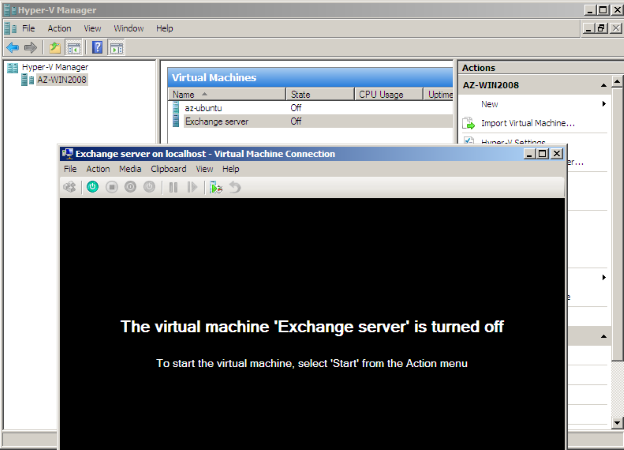Toggle Show/Hide Action Pane toolbar icon
The image size is (624, 450).
116,48
